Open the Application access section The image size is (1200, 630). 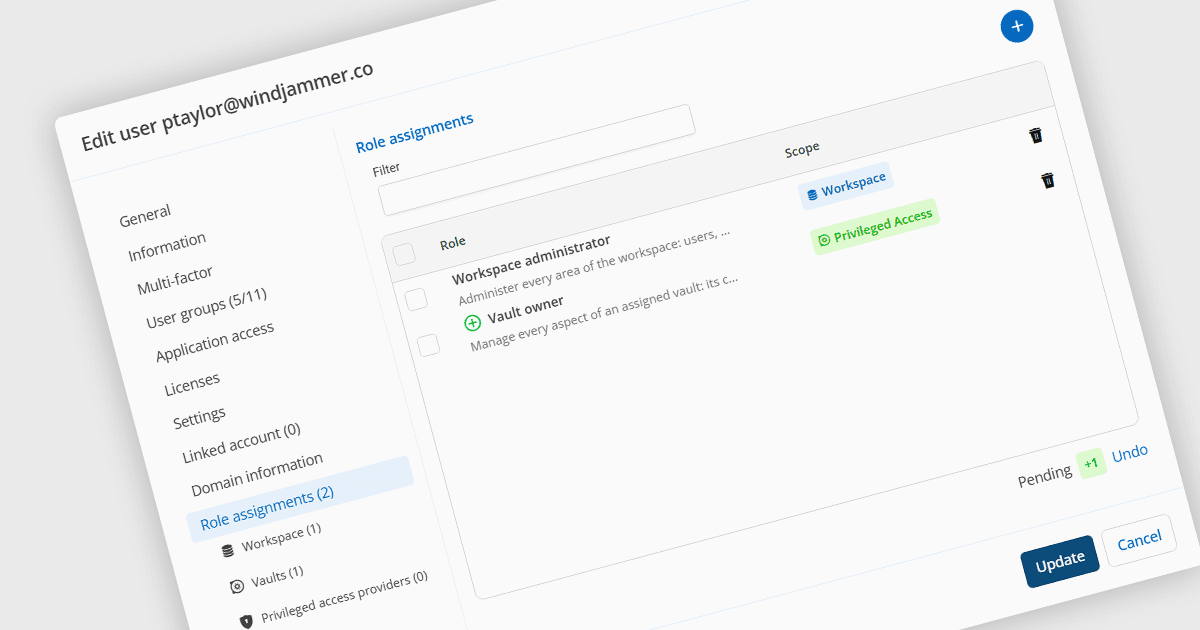click(x=214, y=343)
